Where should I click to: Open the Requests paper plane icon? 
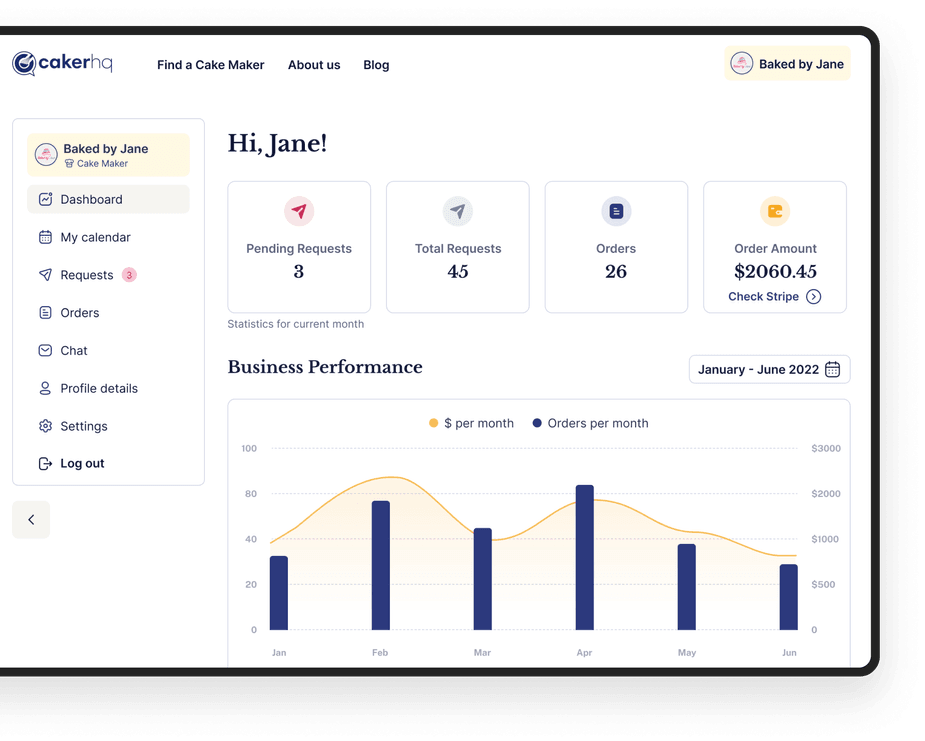click(x=45, y=275)
